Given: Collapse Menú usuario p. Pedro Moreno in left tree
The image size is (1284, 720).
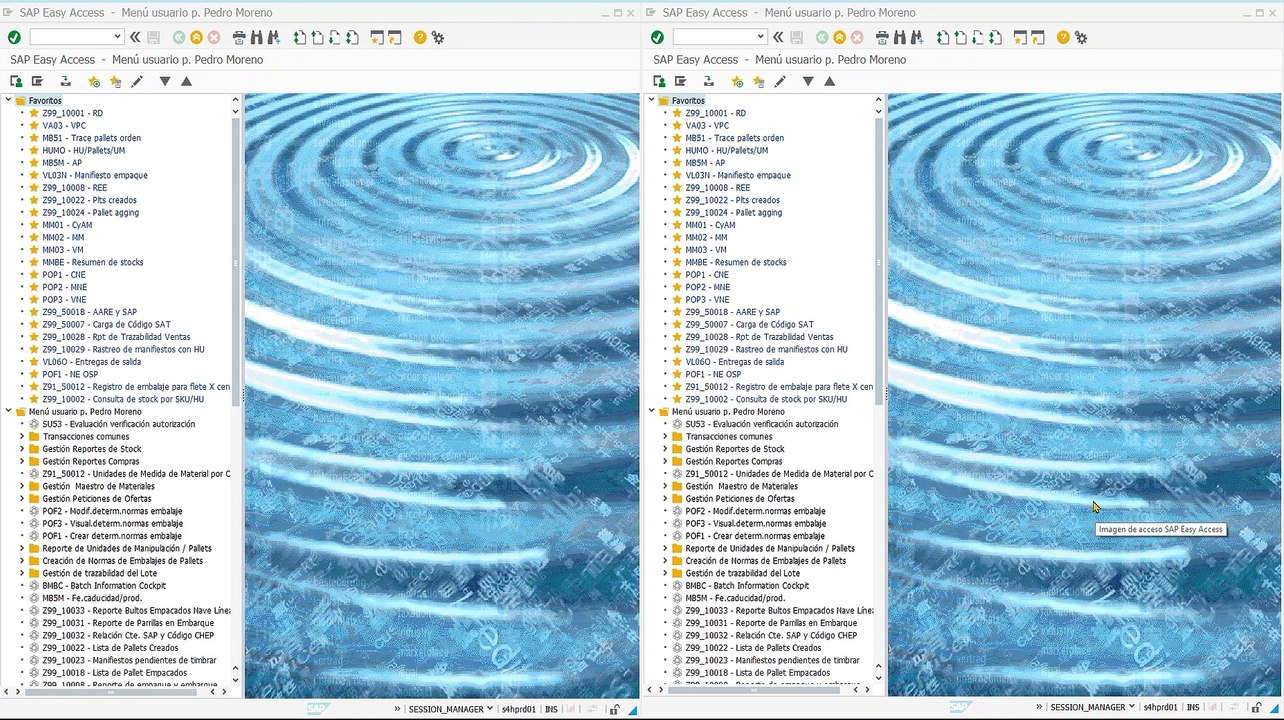Looking at the screenshot, I should (x=9, y=412).
